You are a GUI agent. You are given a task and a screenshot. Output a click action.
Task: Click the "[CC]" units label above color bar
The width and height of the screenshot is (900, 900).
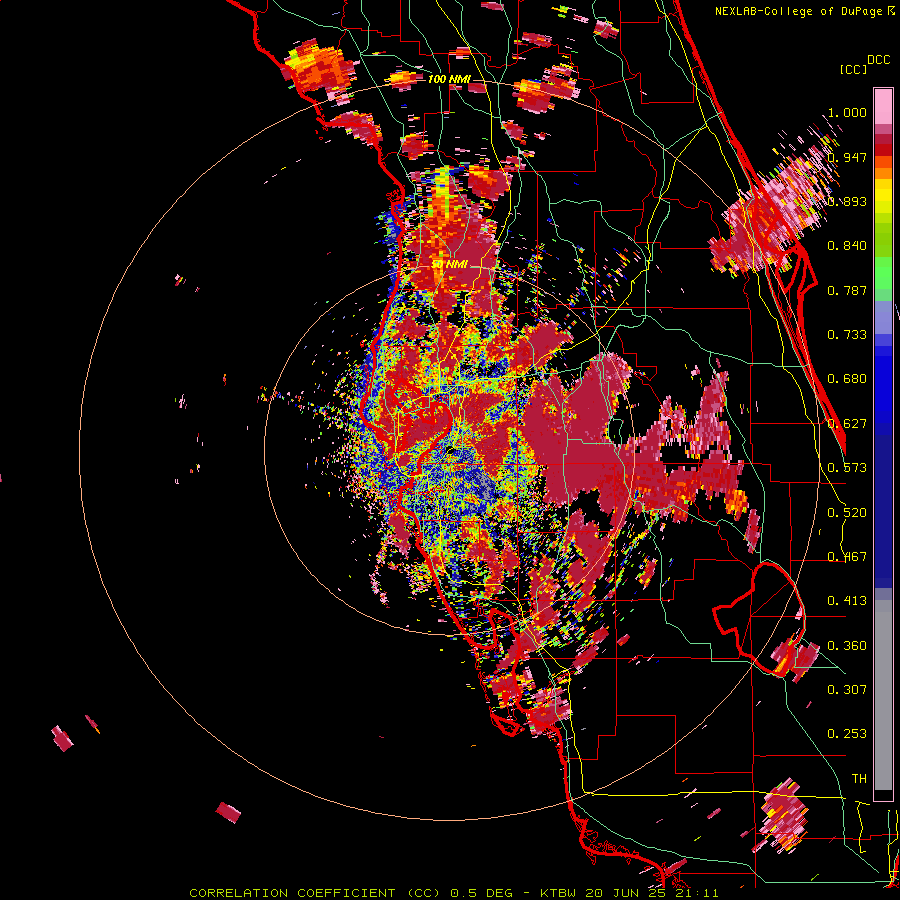(854, 69)
